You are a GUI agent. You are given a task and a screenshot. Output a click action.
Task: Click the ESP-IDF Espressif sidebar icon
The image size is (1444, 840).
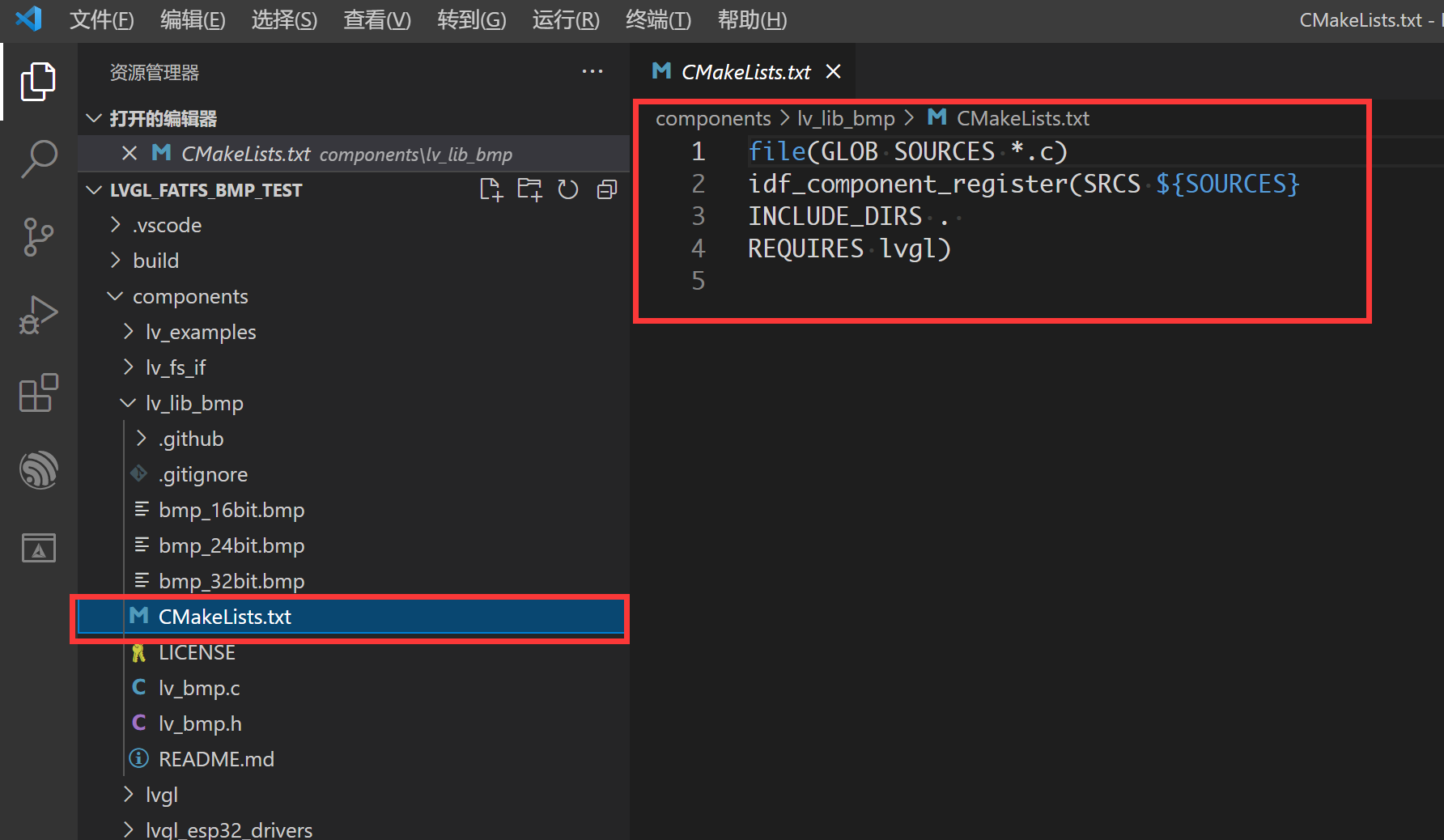click(38, 469)
